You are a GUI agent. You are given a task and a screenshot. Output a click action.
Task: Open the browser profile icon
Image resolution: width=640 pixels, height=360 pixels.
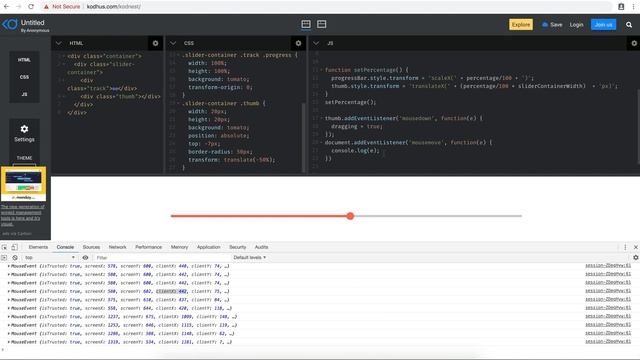point(621,7)
